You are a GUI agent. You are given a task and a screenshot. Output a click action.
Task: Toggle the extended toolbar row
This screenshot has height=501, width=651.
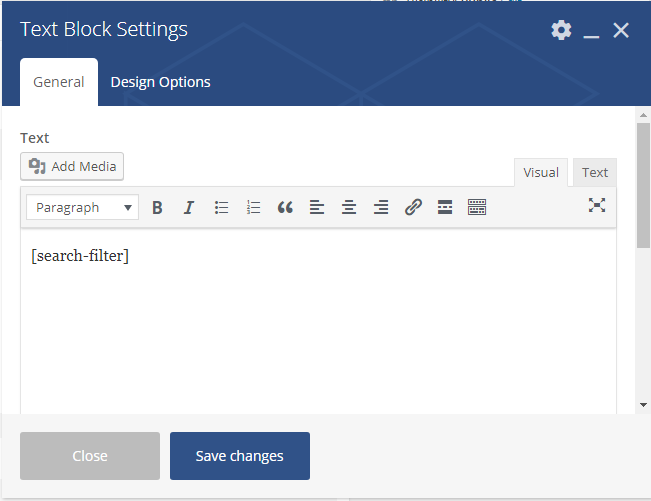(477, 208)
